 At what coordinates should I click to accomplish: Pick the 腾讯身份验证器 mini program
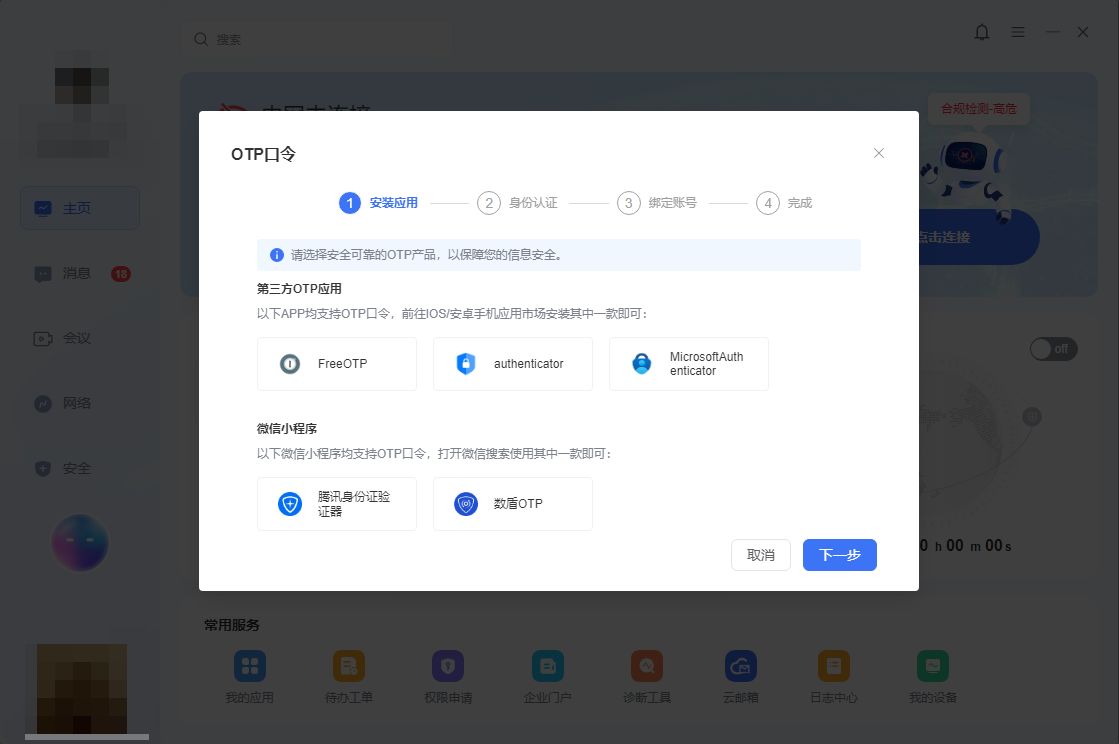point(337,504)
